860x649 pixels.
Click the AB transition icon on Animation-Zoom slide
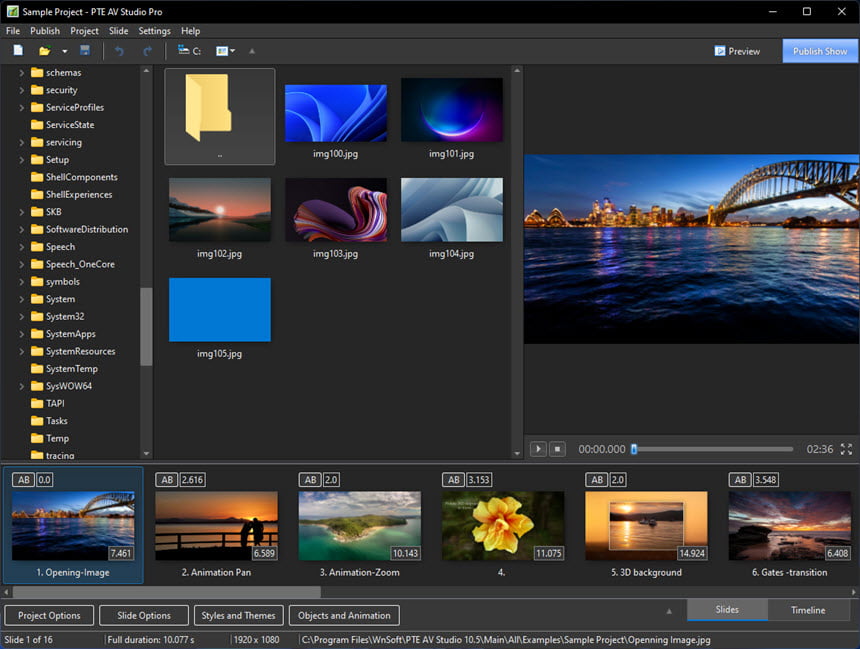pos(310,480)
